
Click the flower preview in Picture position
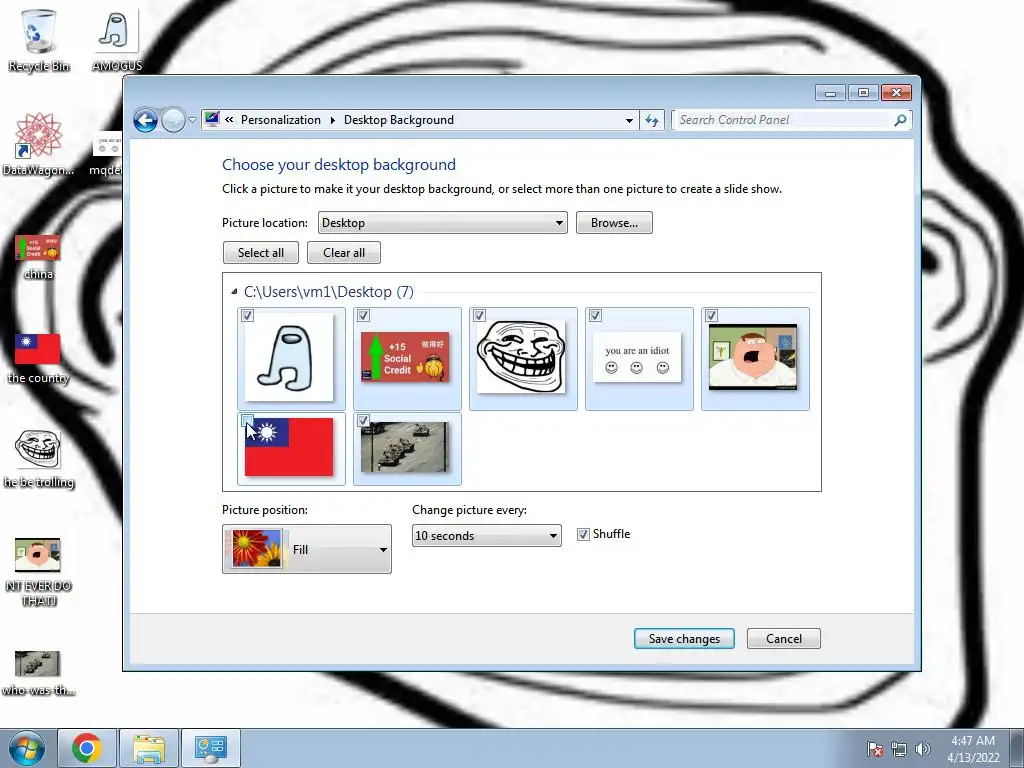pos(257,549)
